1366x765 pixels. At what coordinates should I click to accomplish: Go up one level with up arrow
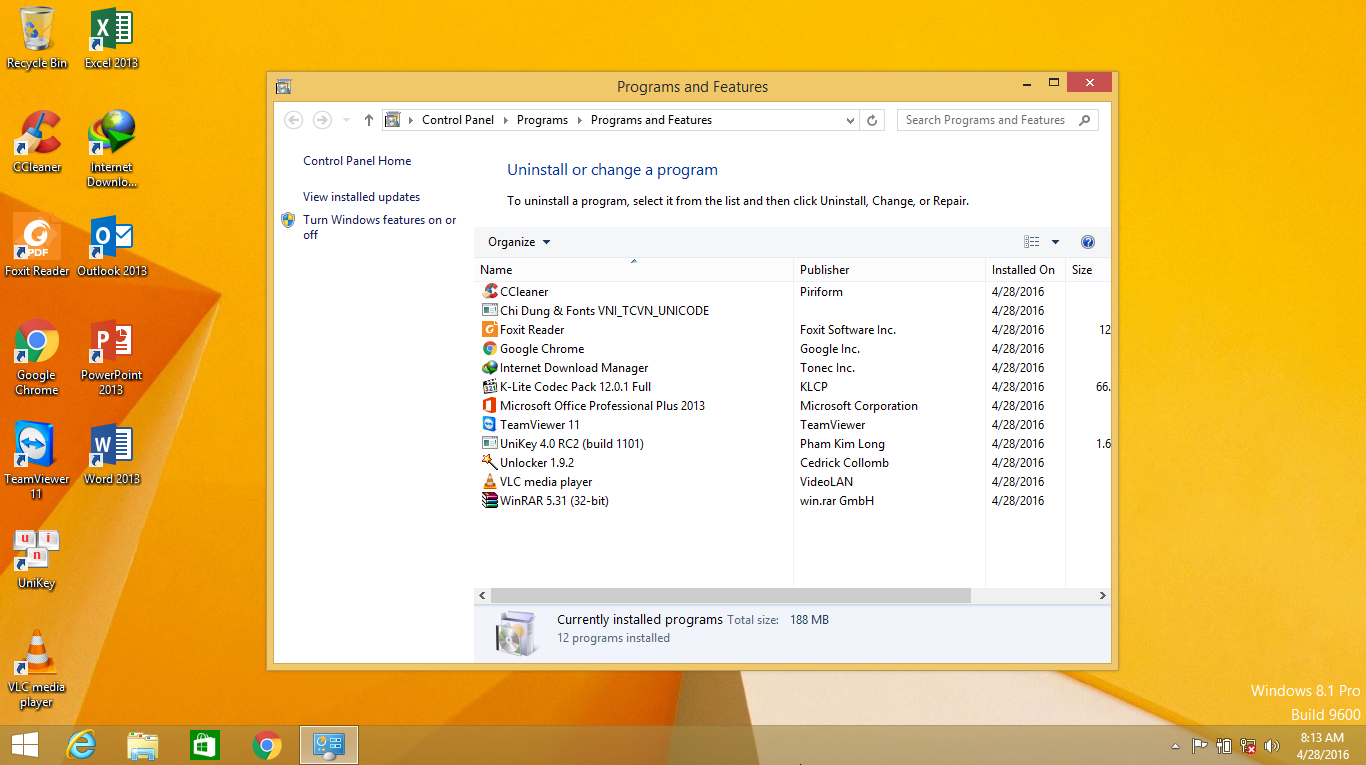(x=368, y=120)
